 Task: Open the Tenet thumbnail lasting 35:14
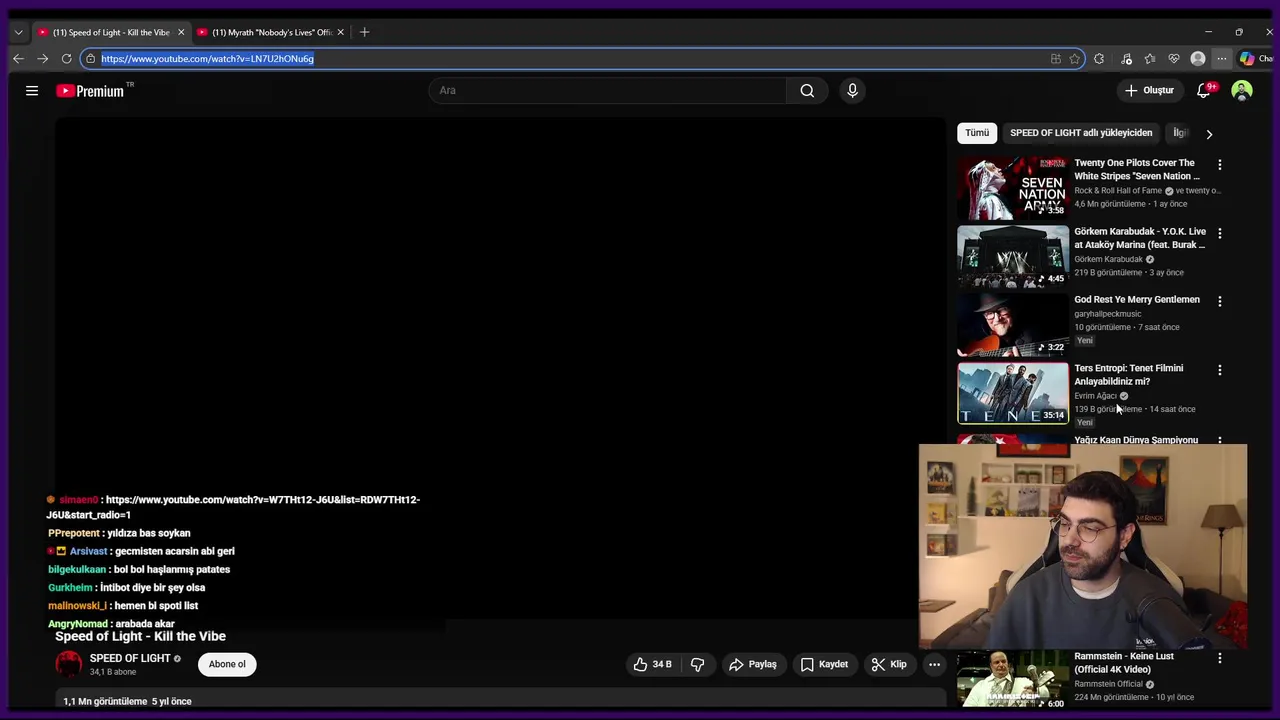point(1013,393)
